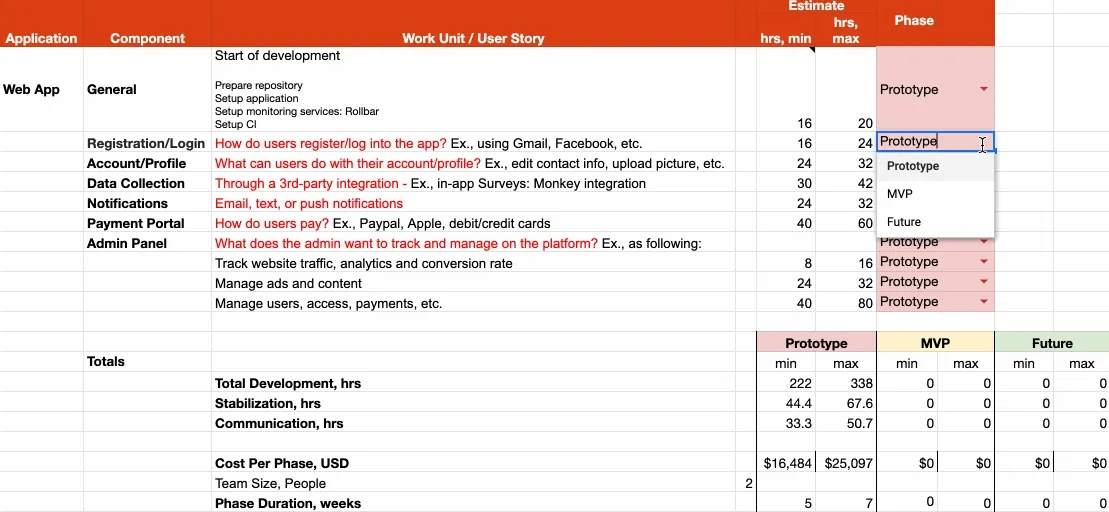Click the "Cost Per Phase, USD" label
1109x512 pixels.
coord(281,464)
